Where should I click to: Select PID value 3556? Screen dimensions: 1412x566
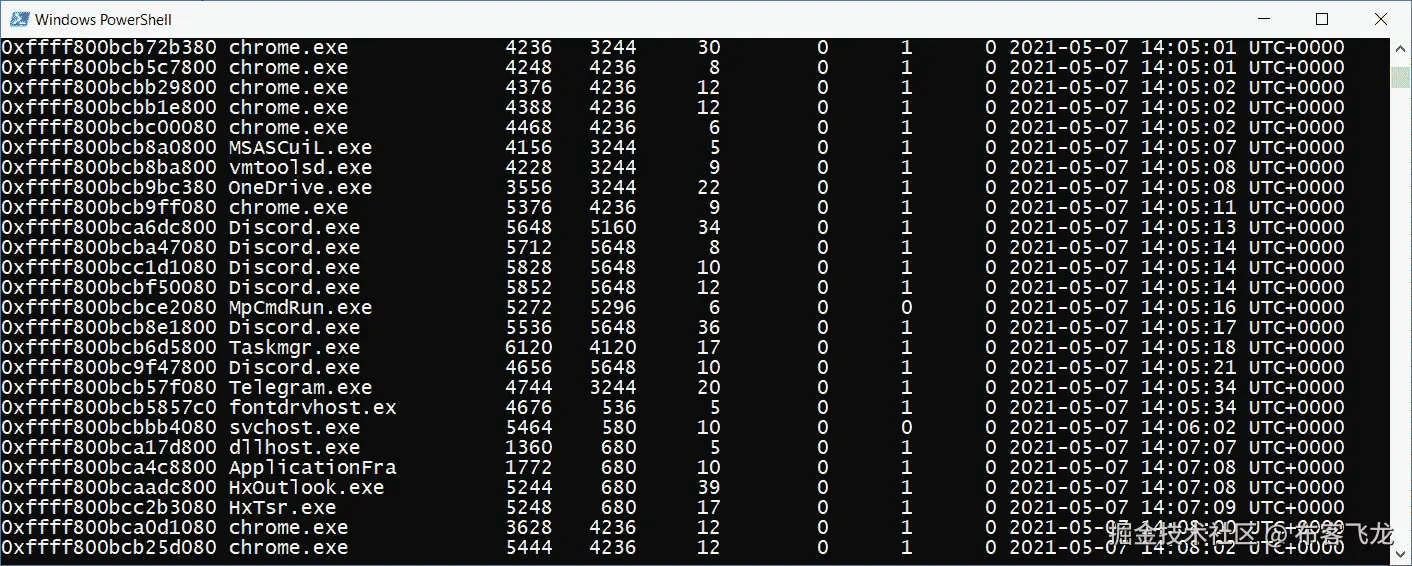[528, 187]
